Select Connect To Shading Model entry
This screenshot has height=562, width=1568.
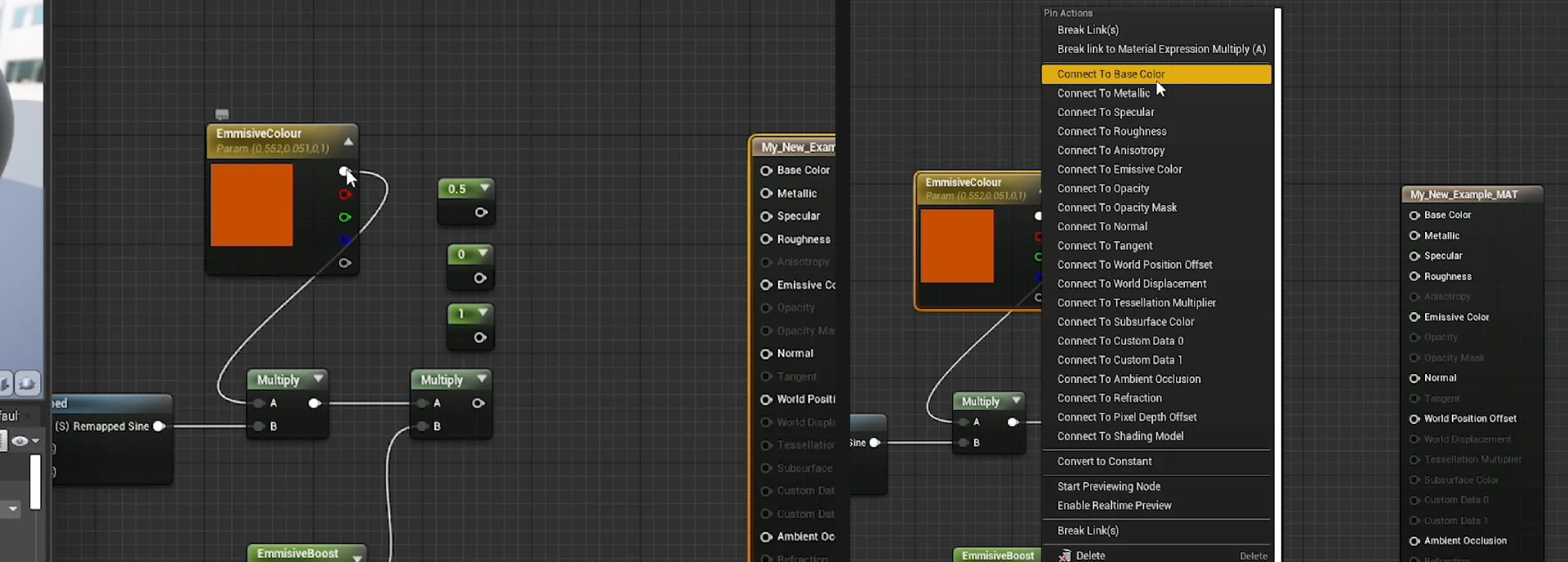(1156, 436)
